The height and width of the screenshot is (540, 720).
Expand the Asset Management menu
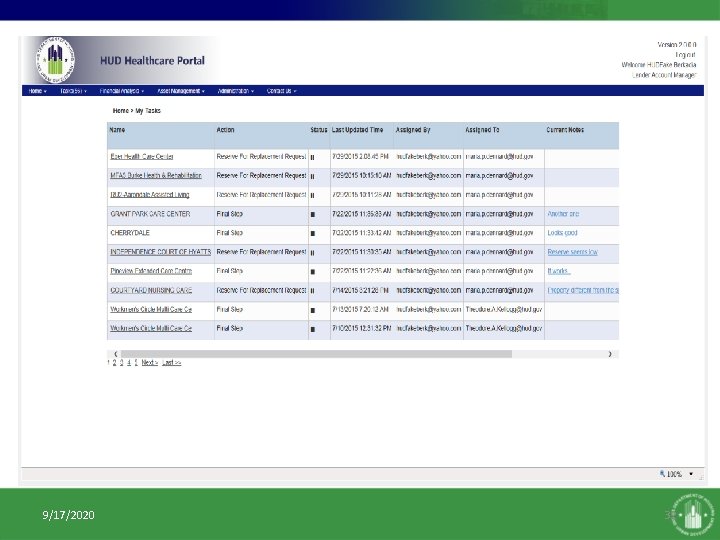tap(181, 91)
